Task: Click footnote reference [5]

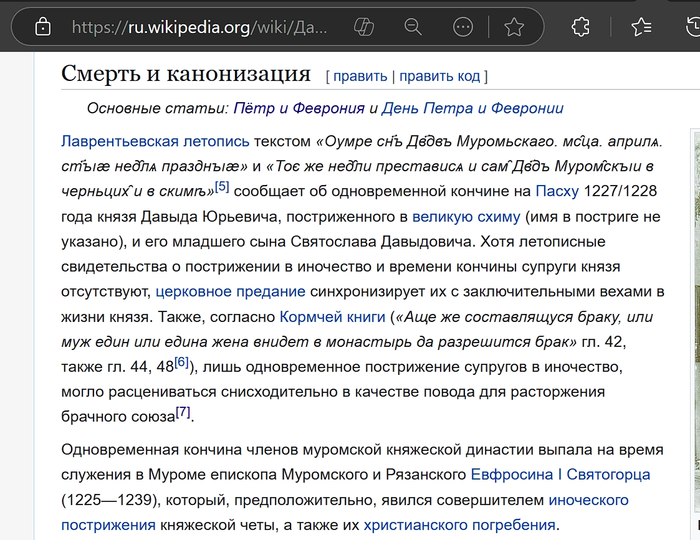Action: pos(222,186)
